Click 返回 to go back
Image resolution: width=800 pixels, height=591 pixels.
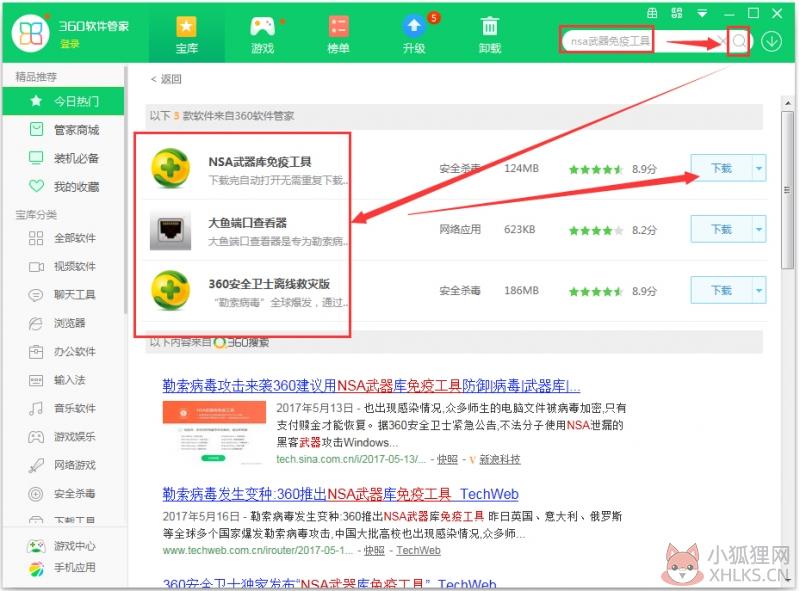(166, 79)
